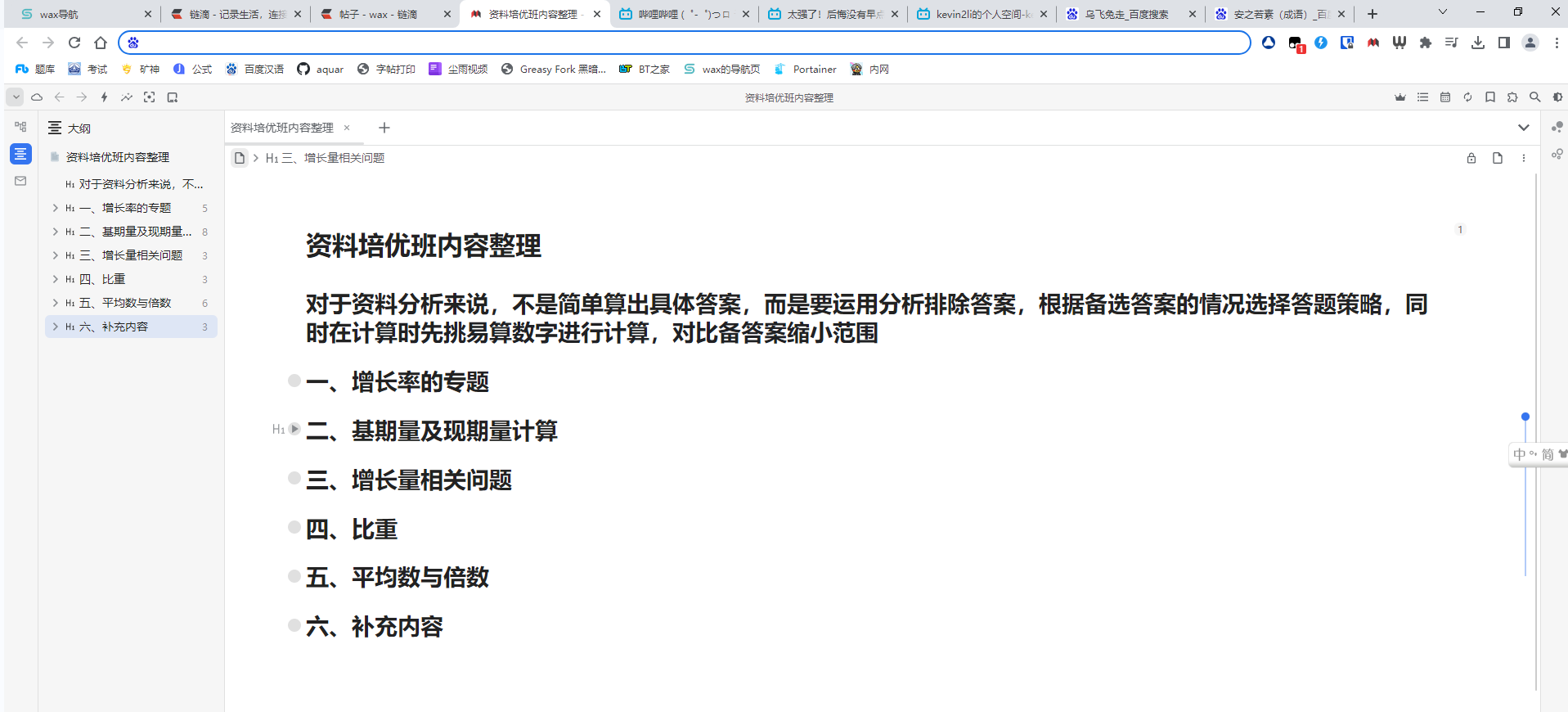Select root document 资料培优班内容整理 in outline
The image size is (1568, 712).
pos(118,157)
